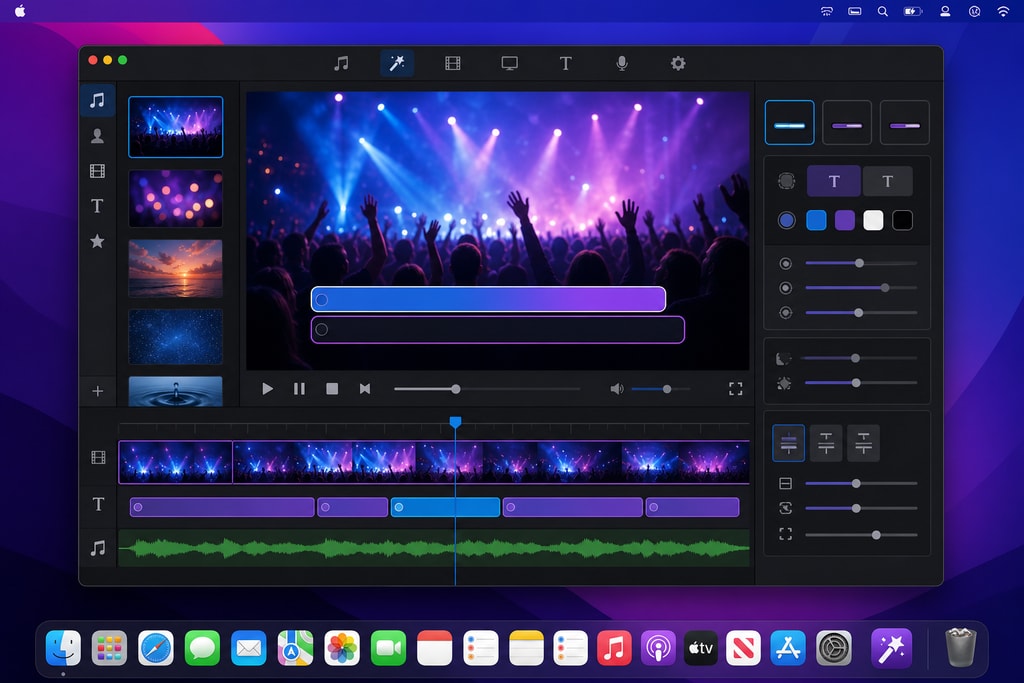The height and width of the screenshot is (683, 1024).
Task: Click the first slider handle in style panel
Action: pos(859,263)
